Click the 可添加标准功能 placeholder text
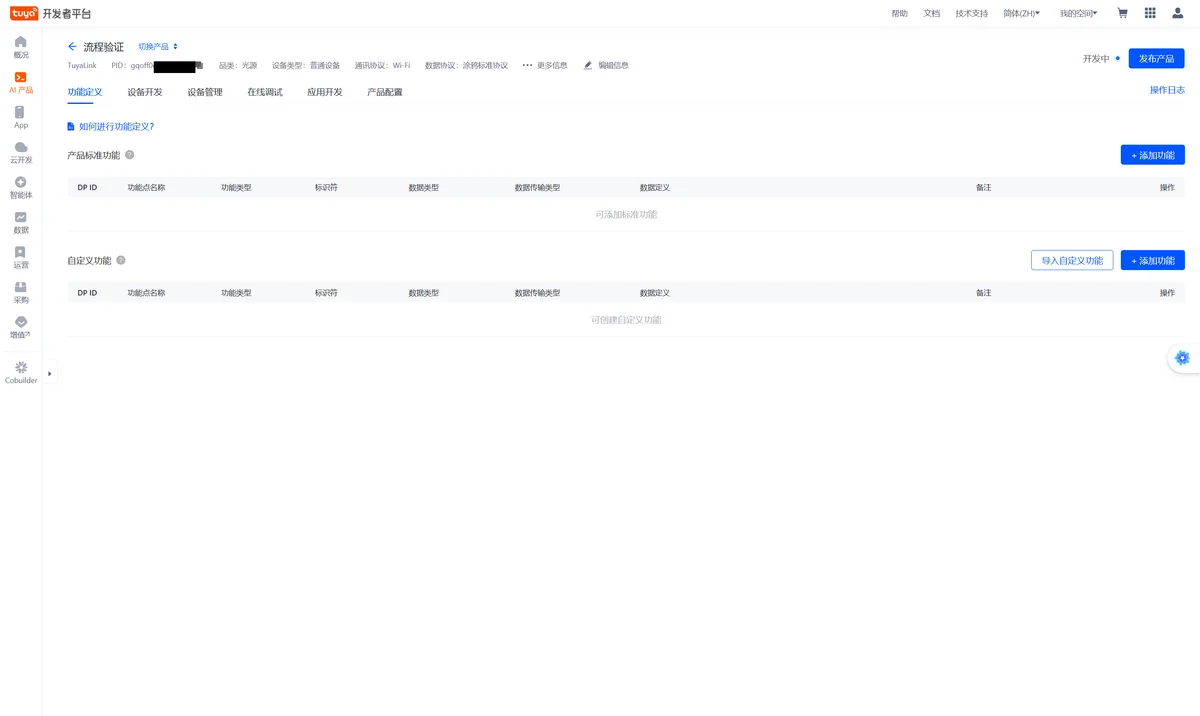The image size is (1200, 716). [x=626, y=214]
